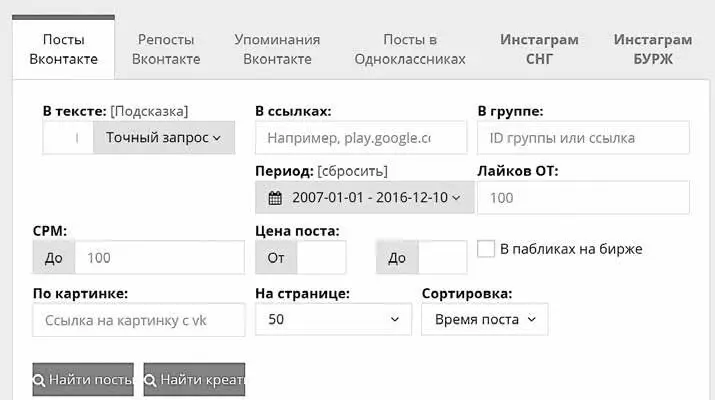Click the Найти креативы button
Viewport: 715px width, 400px height.
click(194, 379)
